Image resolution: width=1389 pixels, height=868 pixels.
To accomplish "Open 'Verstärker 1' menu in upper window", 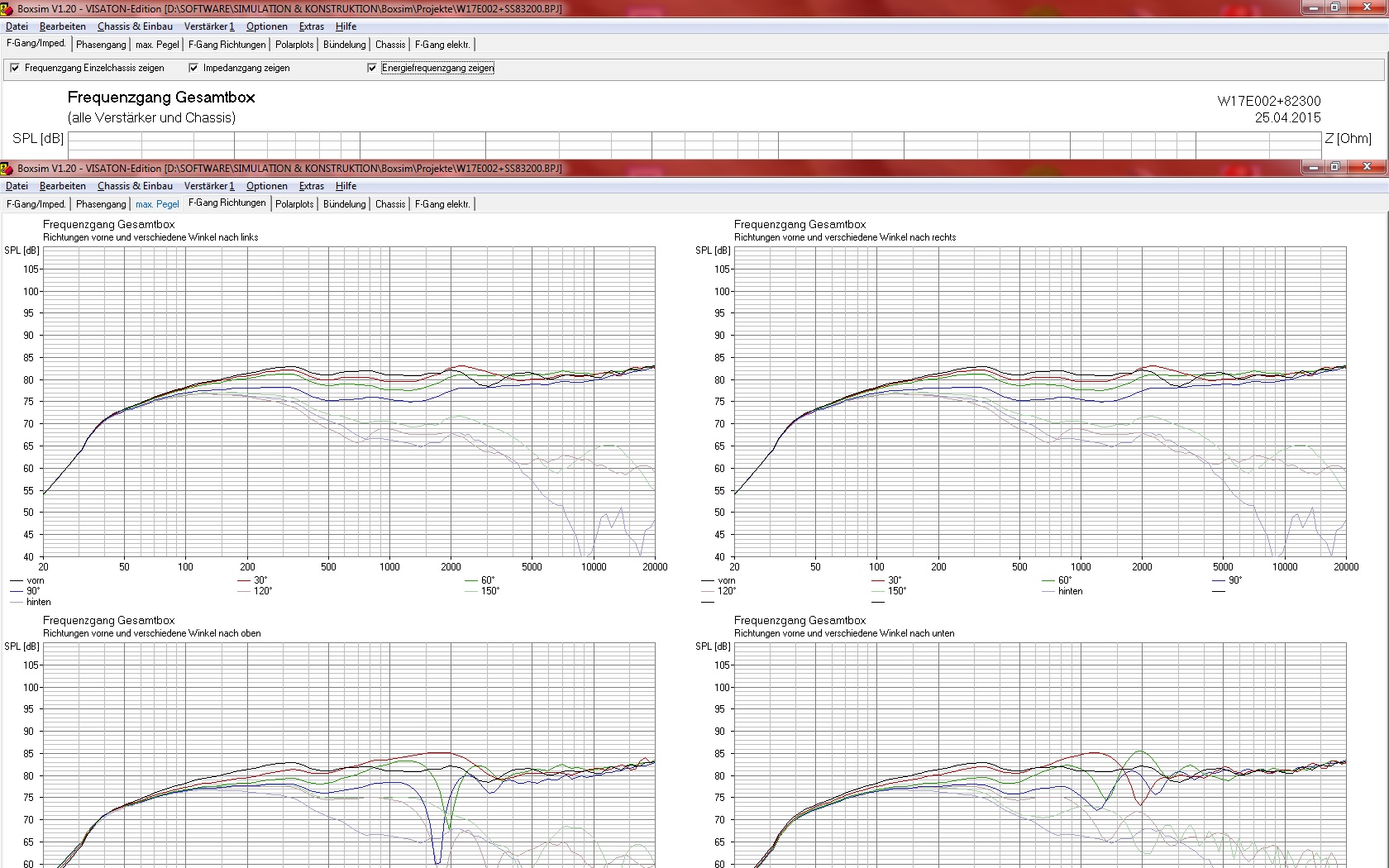I will pyautogui.click(x=209, y=26).
